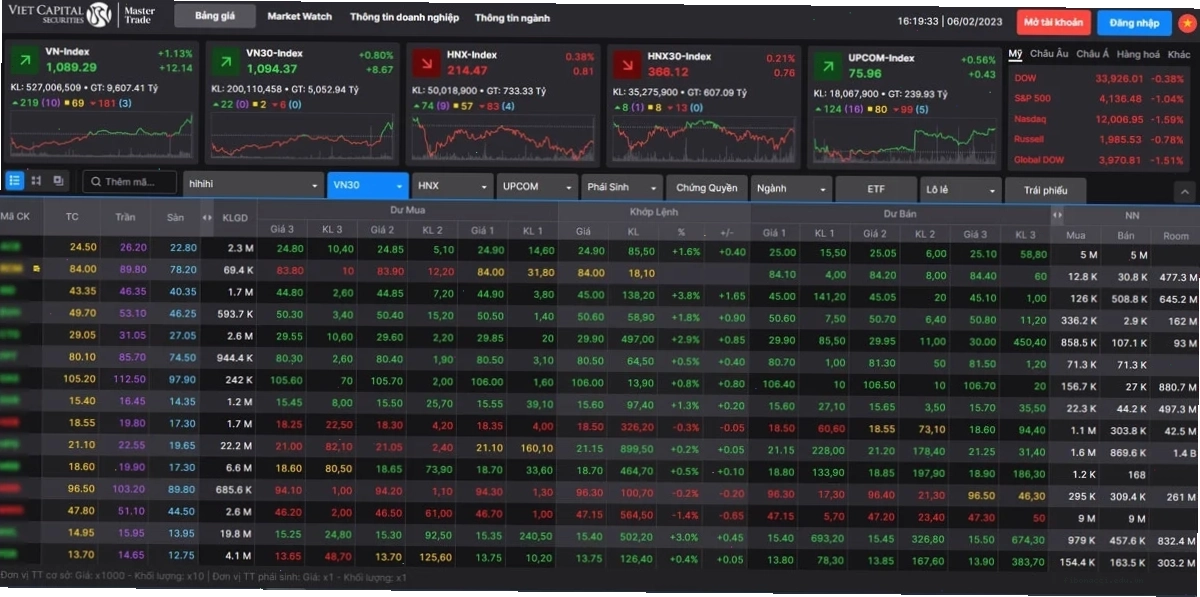1200x597 pixels.
Task: Open the UPCOM dropdown
Action: point(537,186)
